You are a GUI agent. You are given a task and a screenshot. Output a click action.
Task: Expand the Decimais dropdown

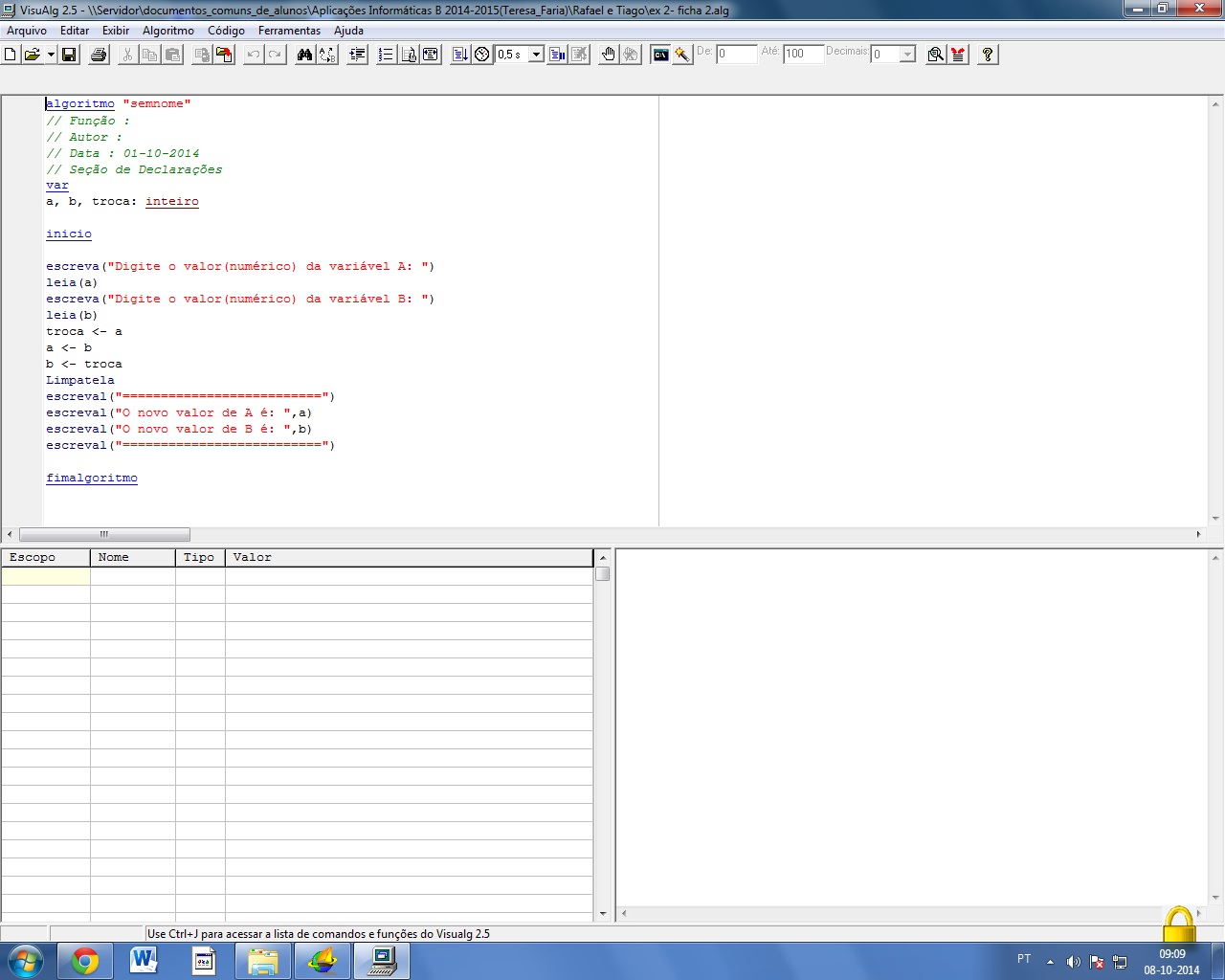click(x=907, y=55)
